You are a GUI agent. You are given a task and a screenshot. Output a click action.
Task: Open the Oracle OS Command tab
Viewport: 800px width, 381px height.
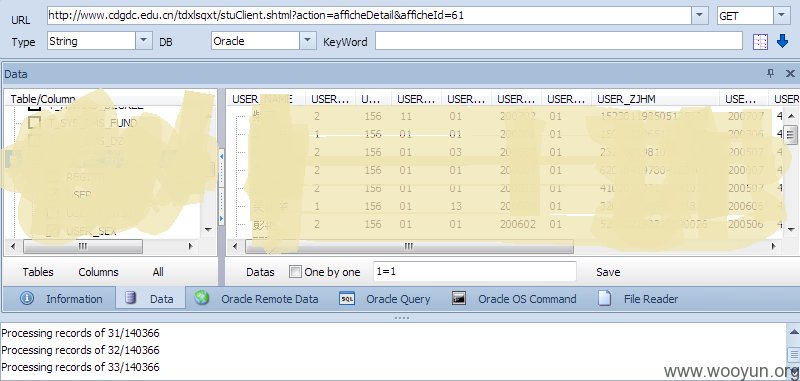[x=514, y=299]
